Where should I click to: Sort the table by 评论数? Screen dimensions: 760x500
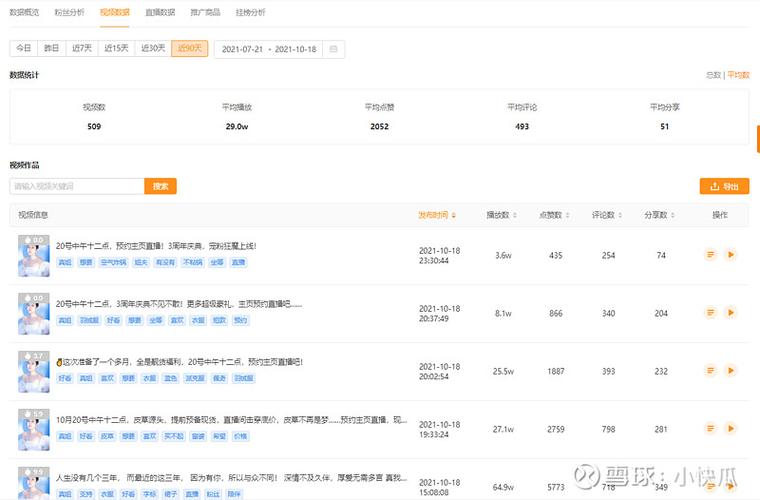(x=607, y=215)
